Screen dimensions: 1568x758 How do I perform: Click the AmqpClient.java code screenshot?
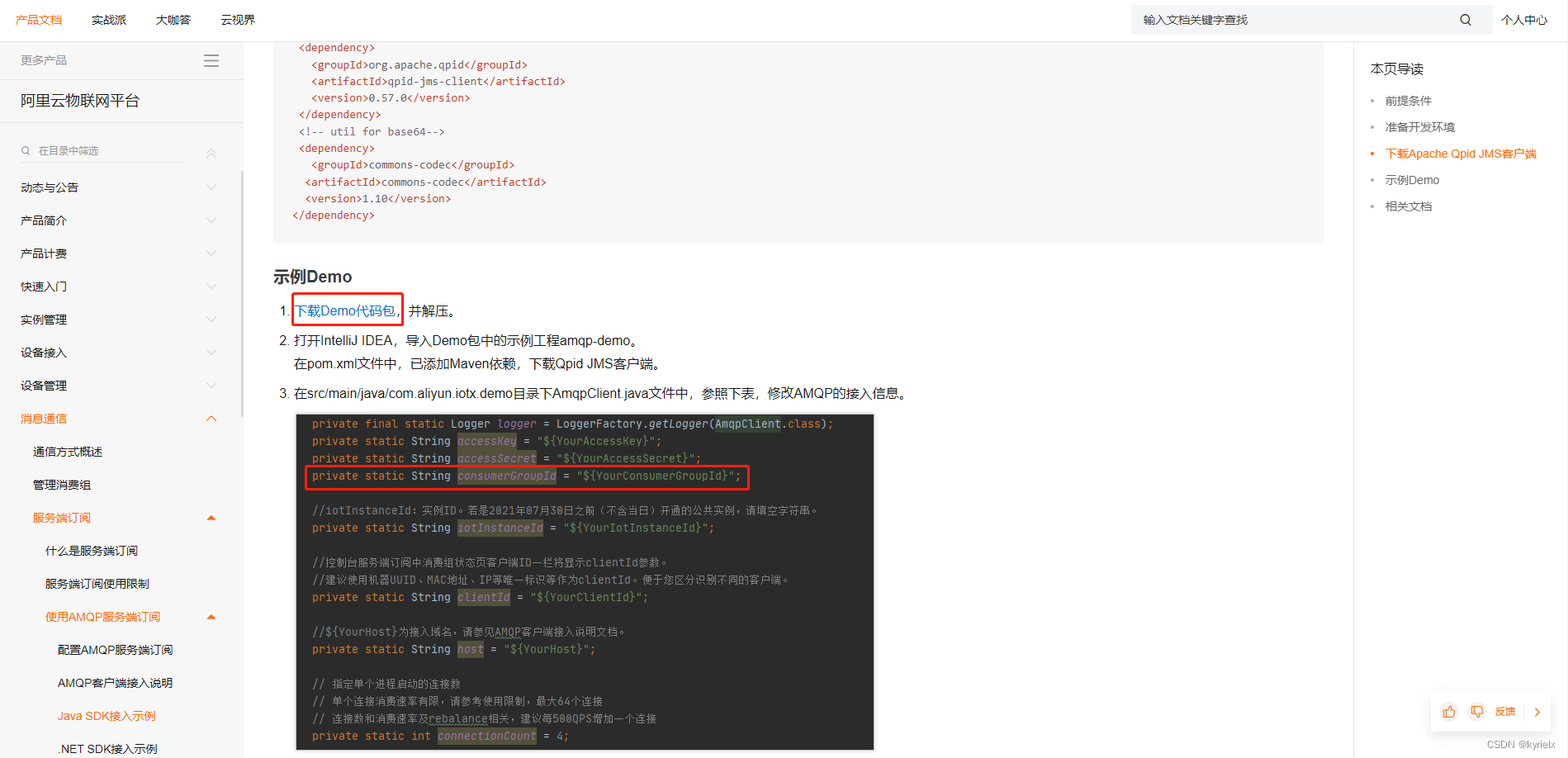click(x=585, y=581)
